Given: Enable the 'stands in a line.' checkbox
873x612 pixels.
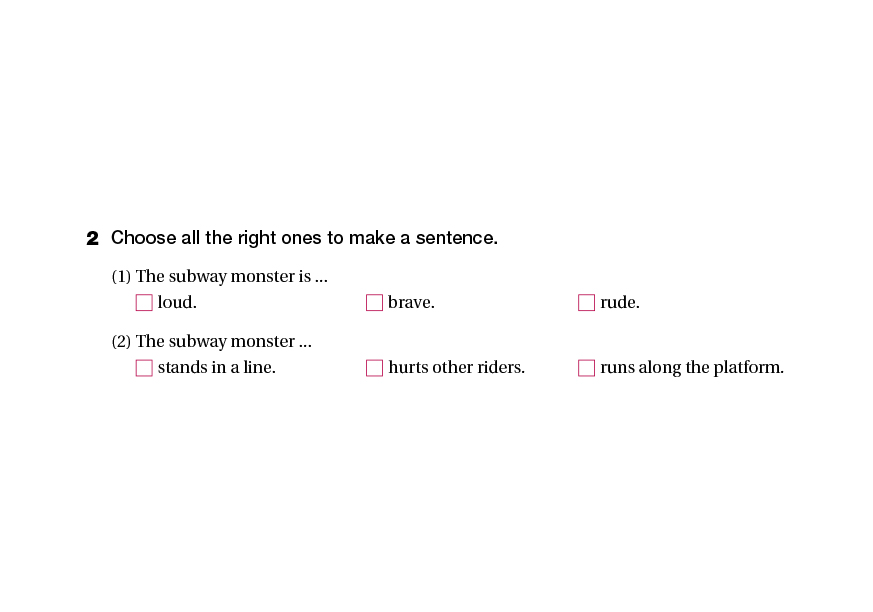Looking at the screenshot, I should click(144, 368).
